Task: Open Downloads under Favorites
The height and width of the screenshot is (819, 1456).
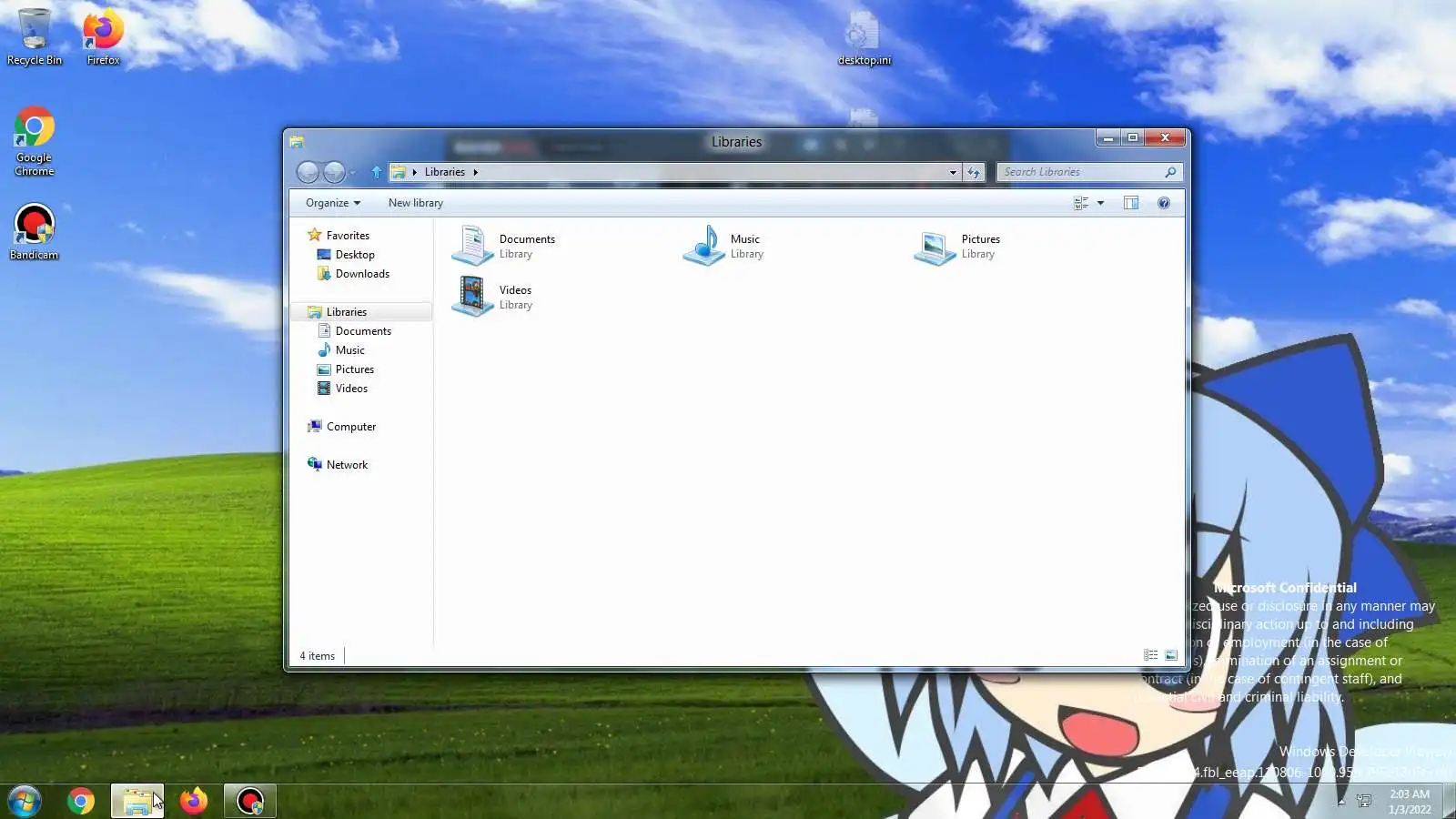Action: 353,274
